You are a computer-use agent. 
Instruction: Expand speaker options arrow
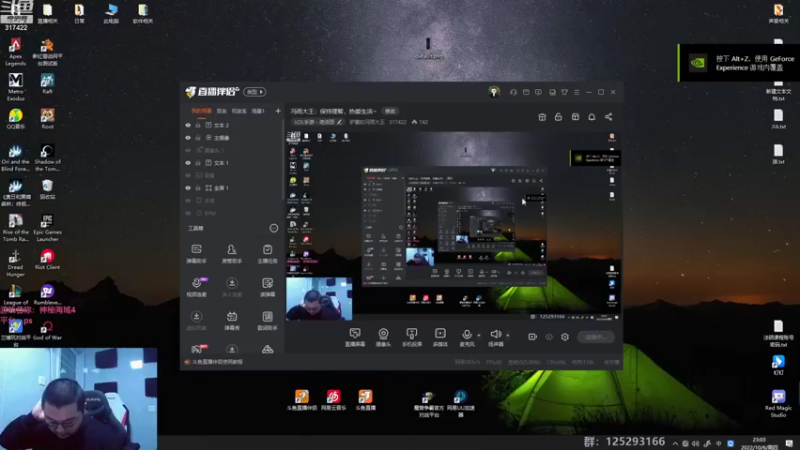point(507,335)
